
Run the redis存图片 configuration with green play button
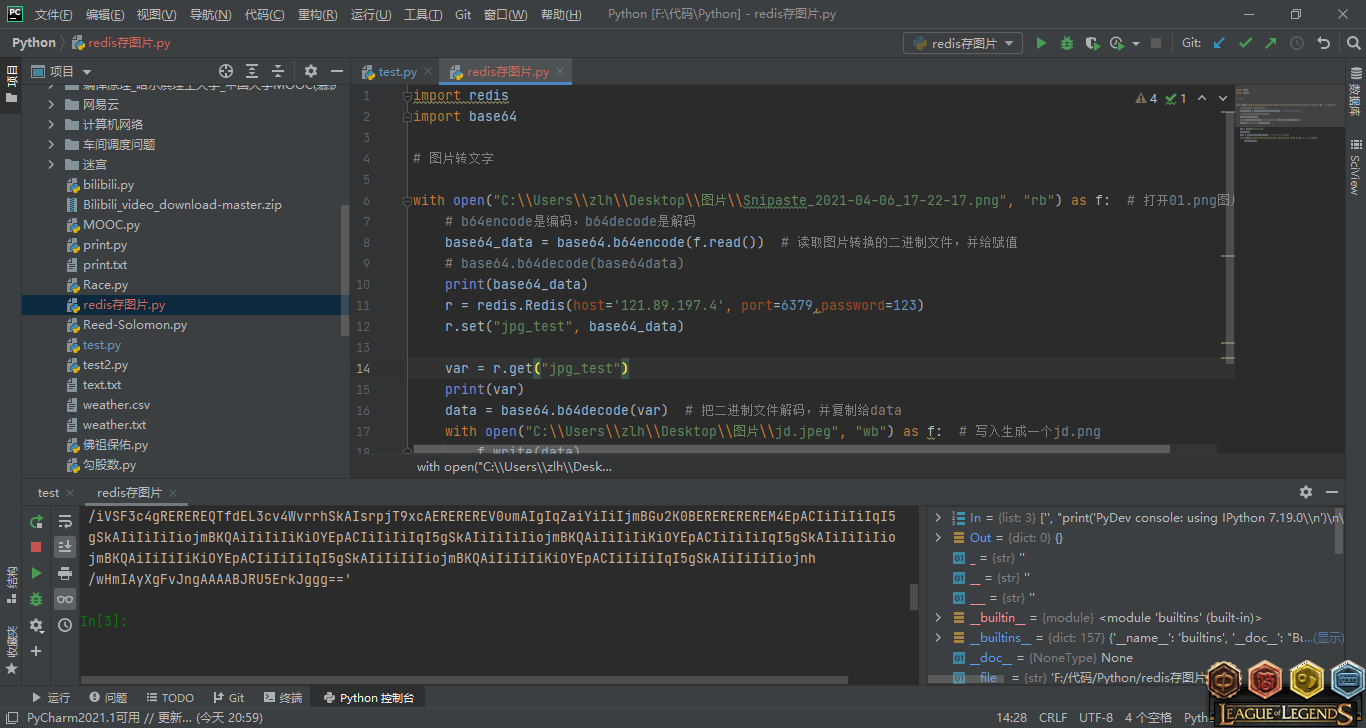1041,43
